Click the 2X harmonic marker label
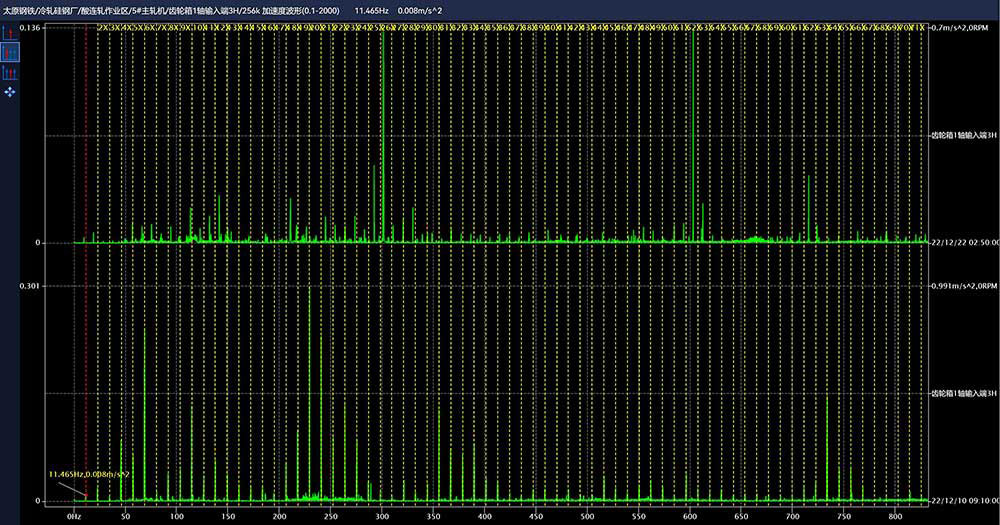The height and width of the screenshot is (525, 1000). pyautogui.click(x=103, y=28)
